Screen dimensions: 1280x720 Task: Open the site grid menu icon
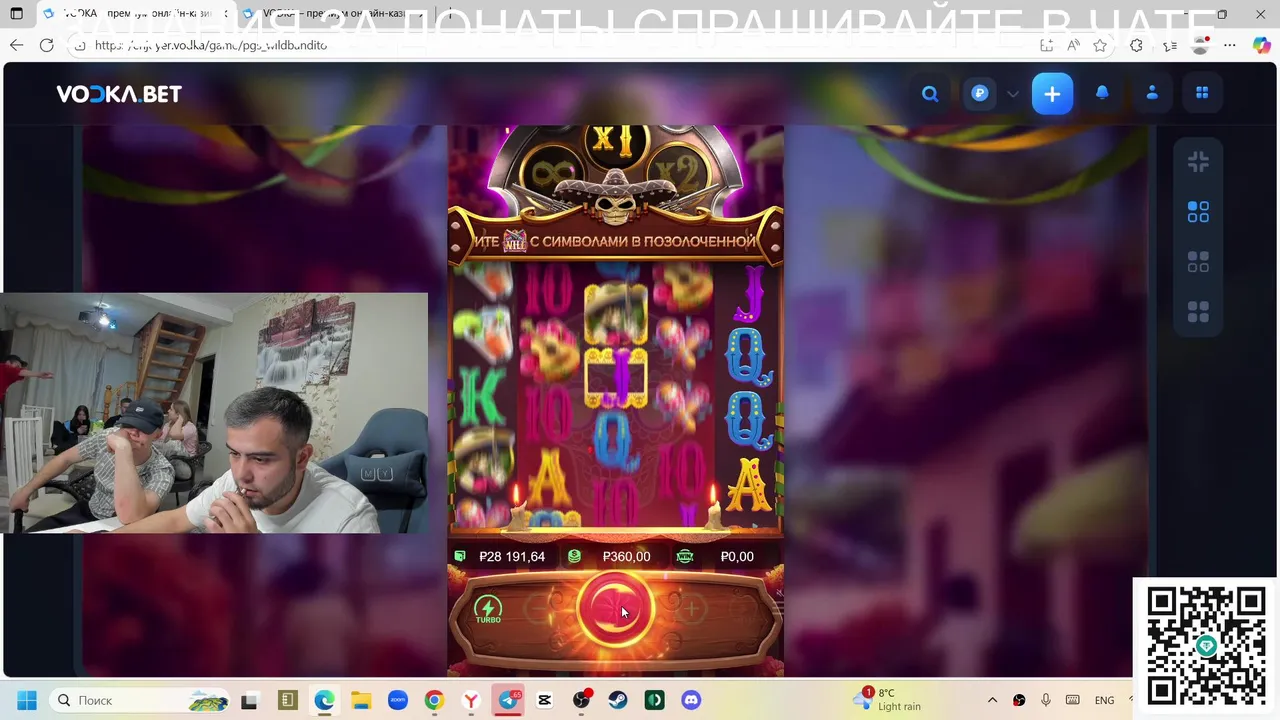pos(1202,93)
